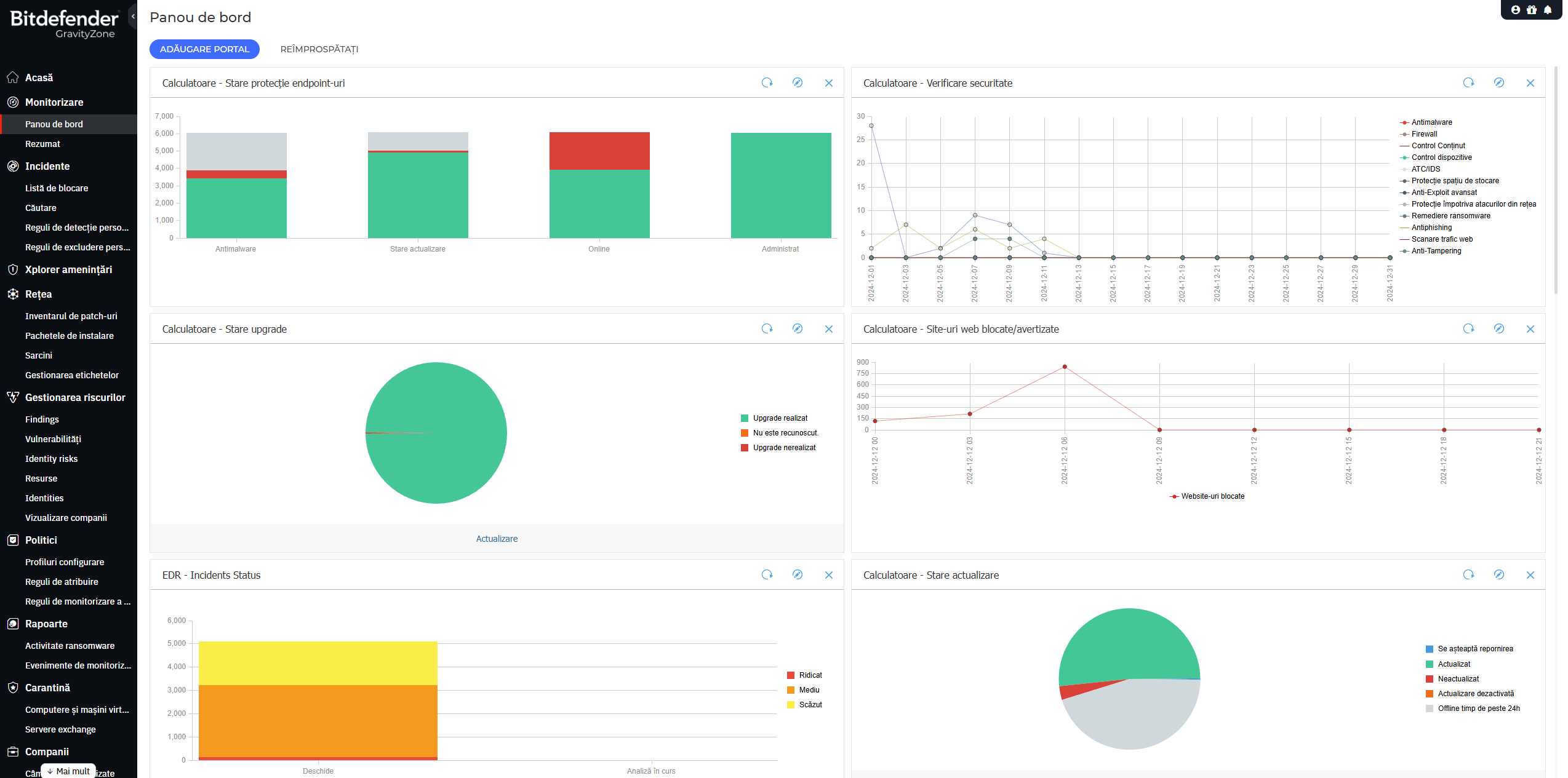Collapse the Carantină section
The image size is (1568, 778).
point(47,688)
